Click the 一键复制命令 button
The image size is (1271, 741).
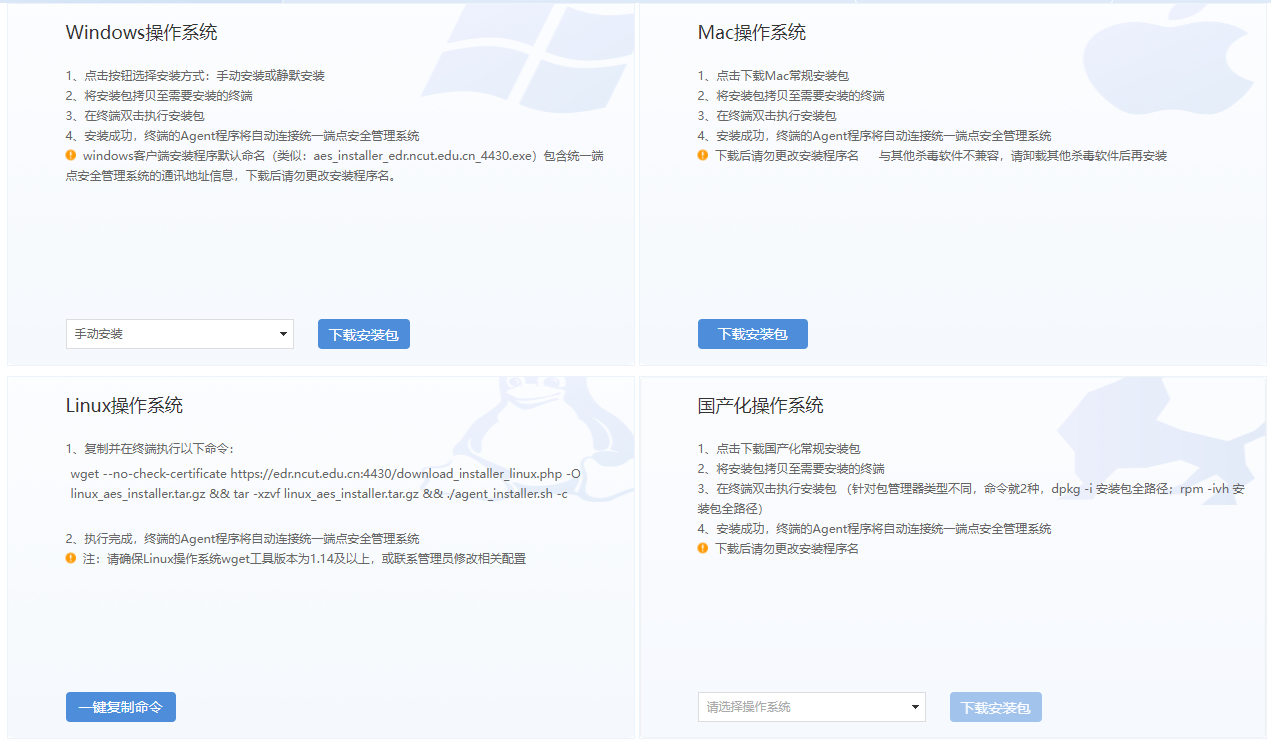[x=121, y=707]
